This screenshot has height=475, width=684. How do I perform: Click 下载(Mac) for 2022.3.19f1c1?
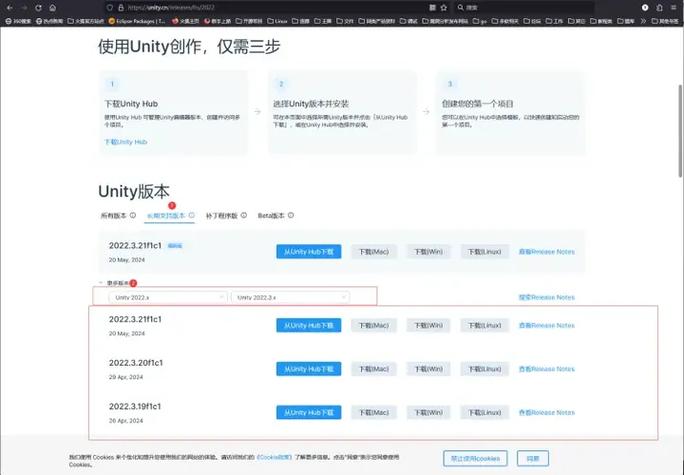click(x=374, y=413)
